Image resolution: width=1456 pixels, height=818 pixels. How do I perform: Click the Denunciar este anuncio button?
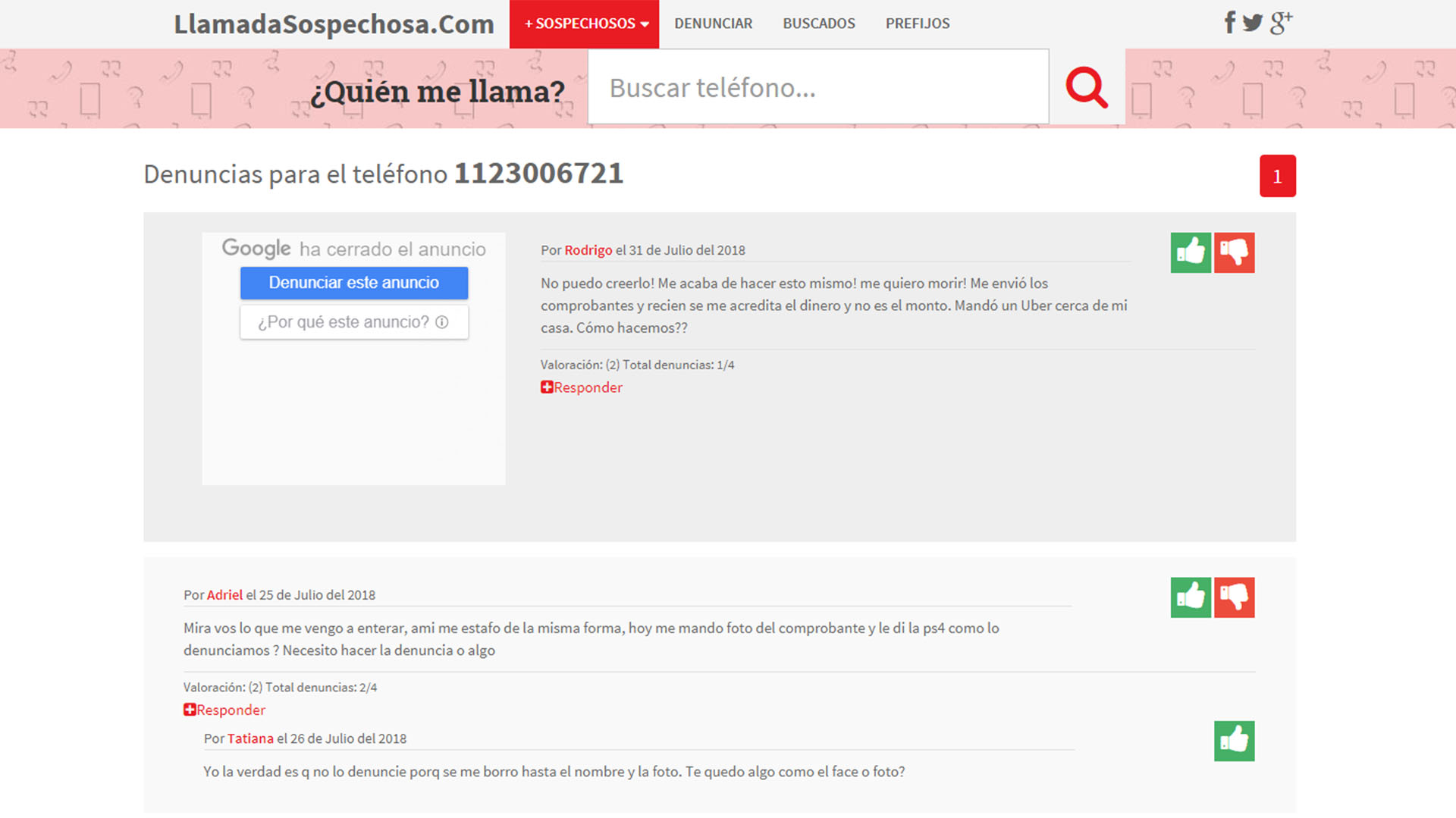coord(354,283)
